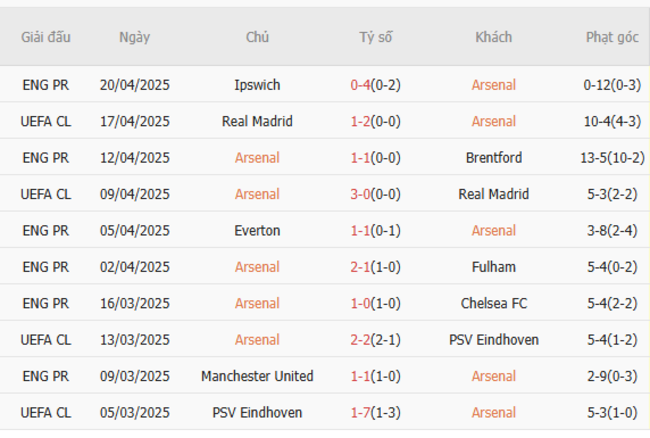Select the 'Tỷ số' column header
Viewport: 650px width, 438px height.
(376, 38)
